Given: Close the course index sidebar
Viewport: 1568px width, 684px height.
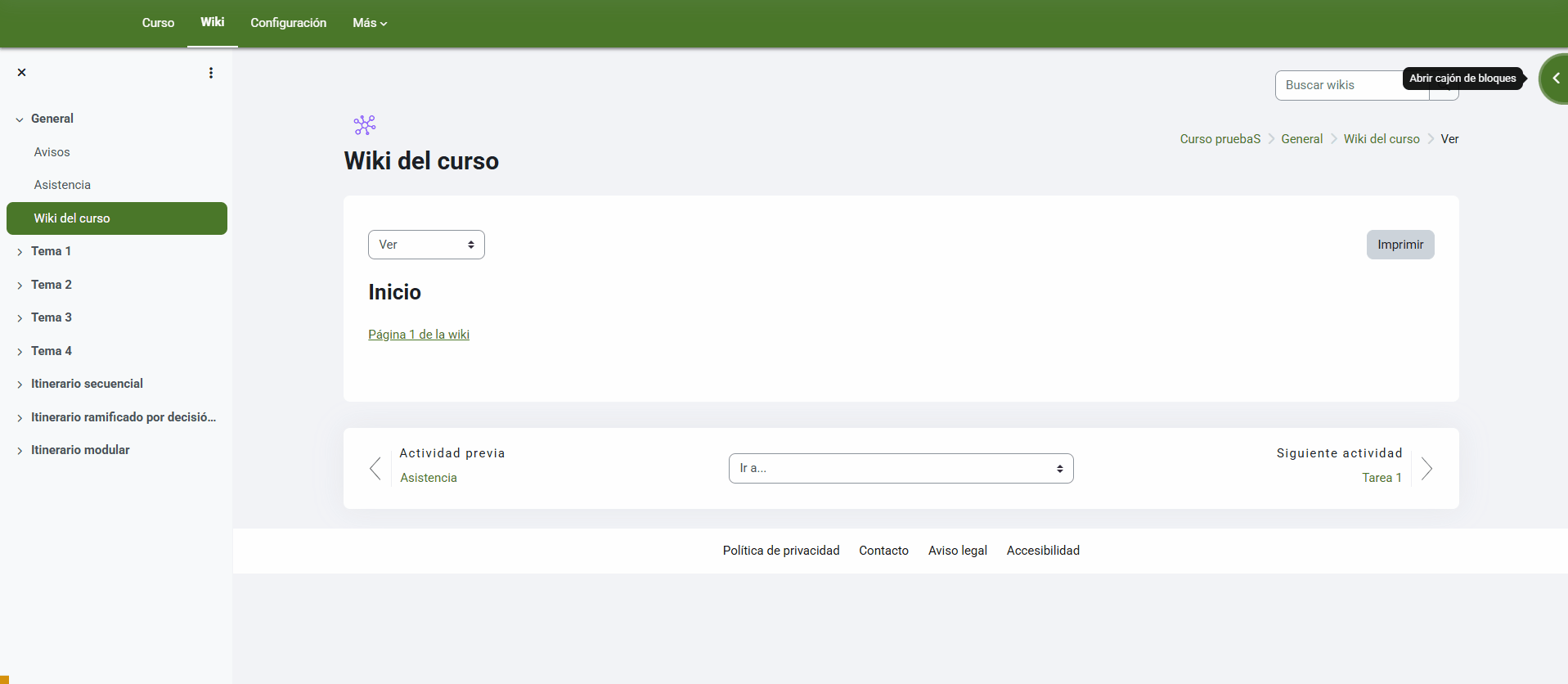Looking at the screenshot, I should click(22, 73).
